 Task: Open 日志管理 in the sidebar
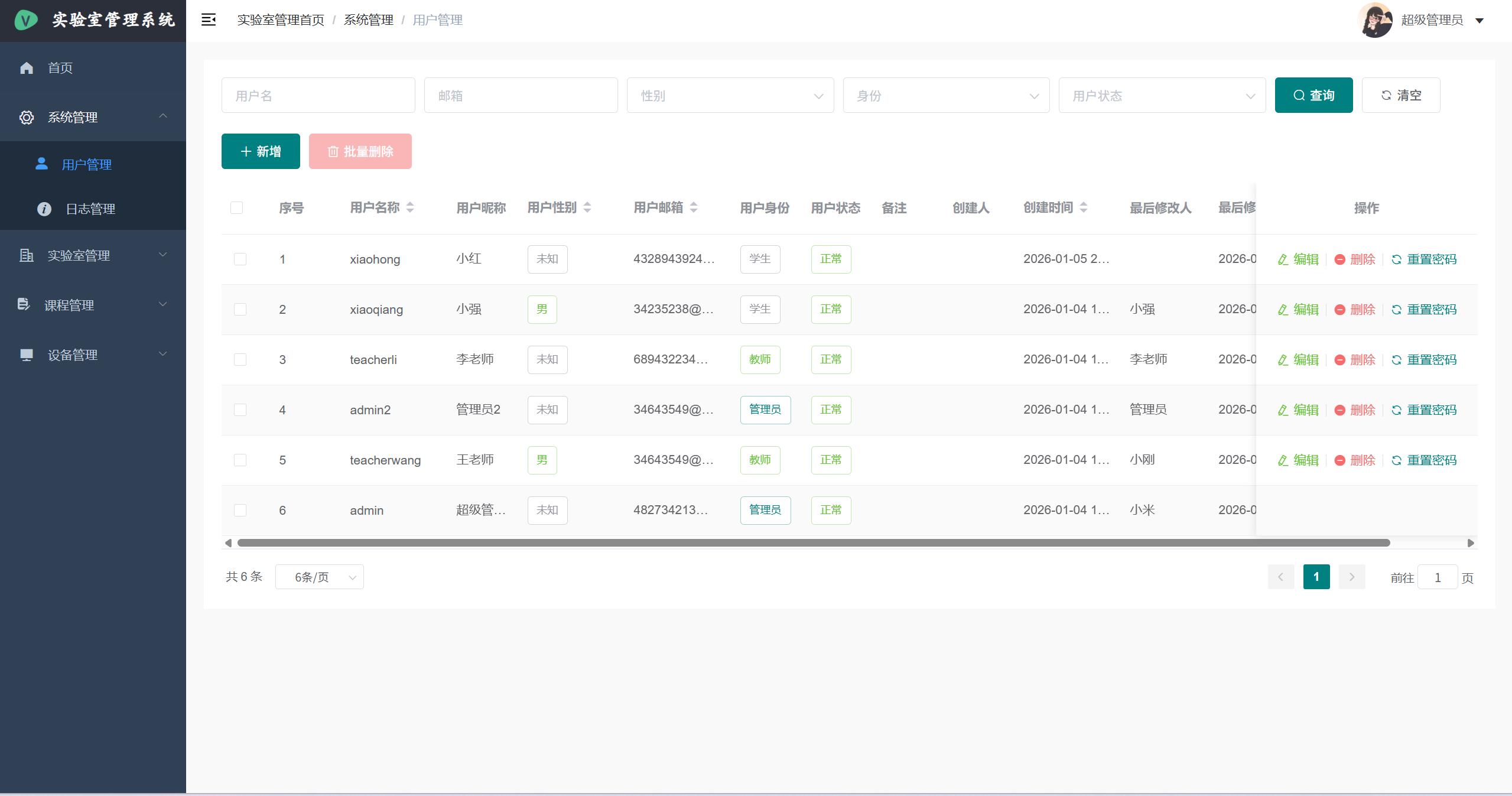[x=90, y=209]
